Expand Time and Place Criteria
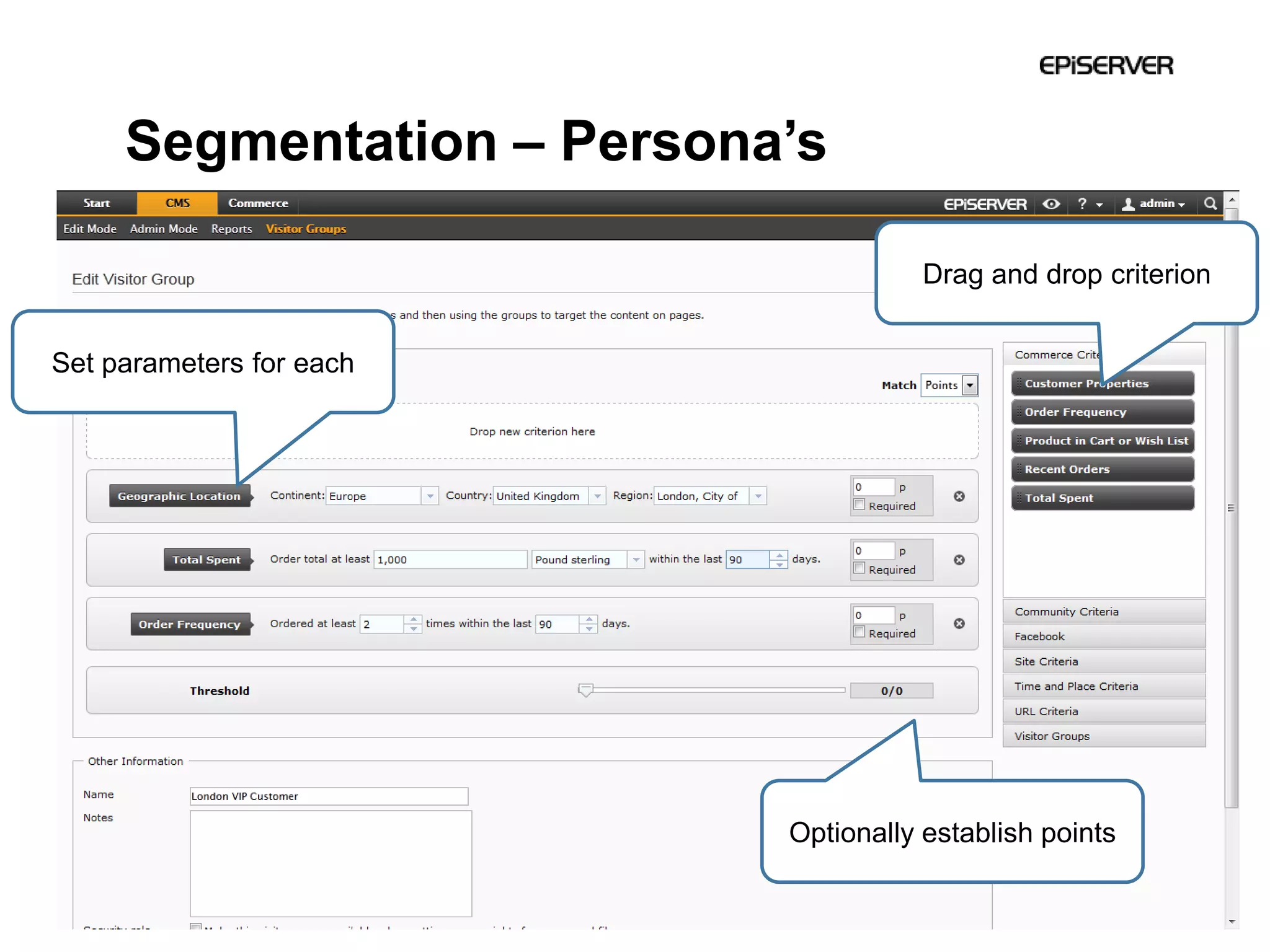Viewport: 1270px width, 952px height. pos(1104,686)
